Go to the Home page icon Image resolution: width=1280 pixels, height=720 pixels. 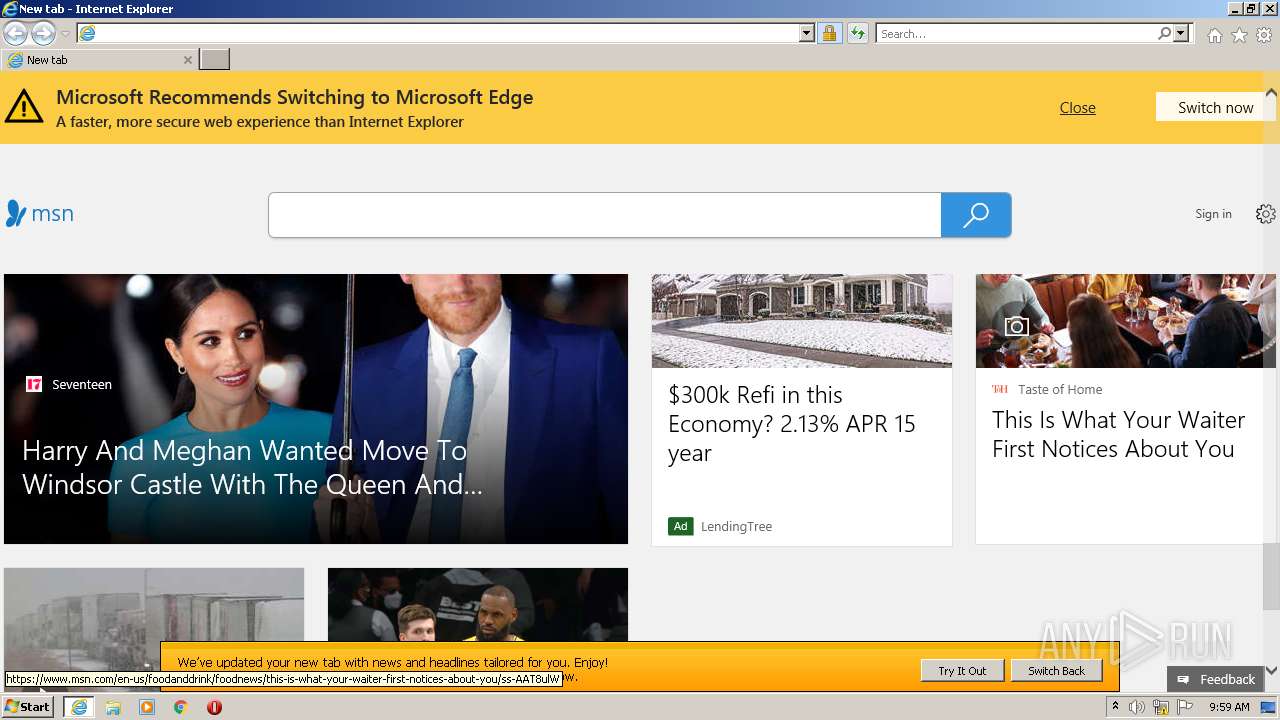(1214, 35)
